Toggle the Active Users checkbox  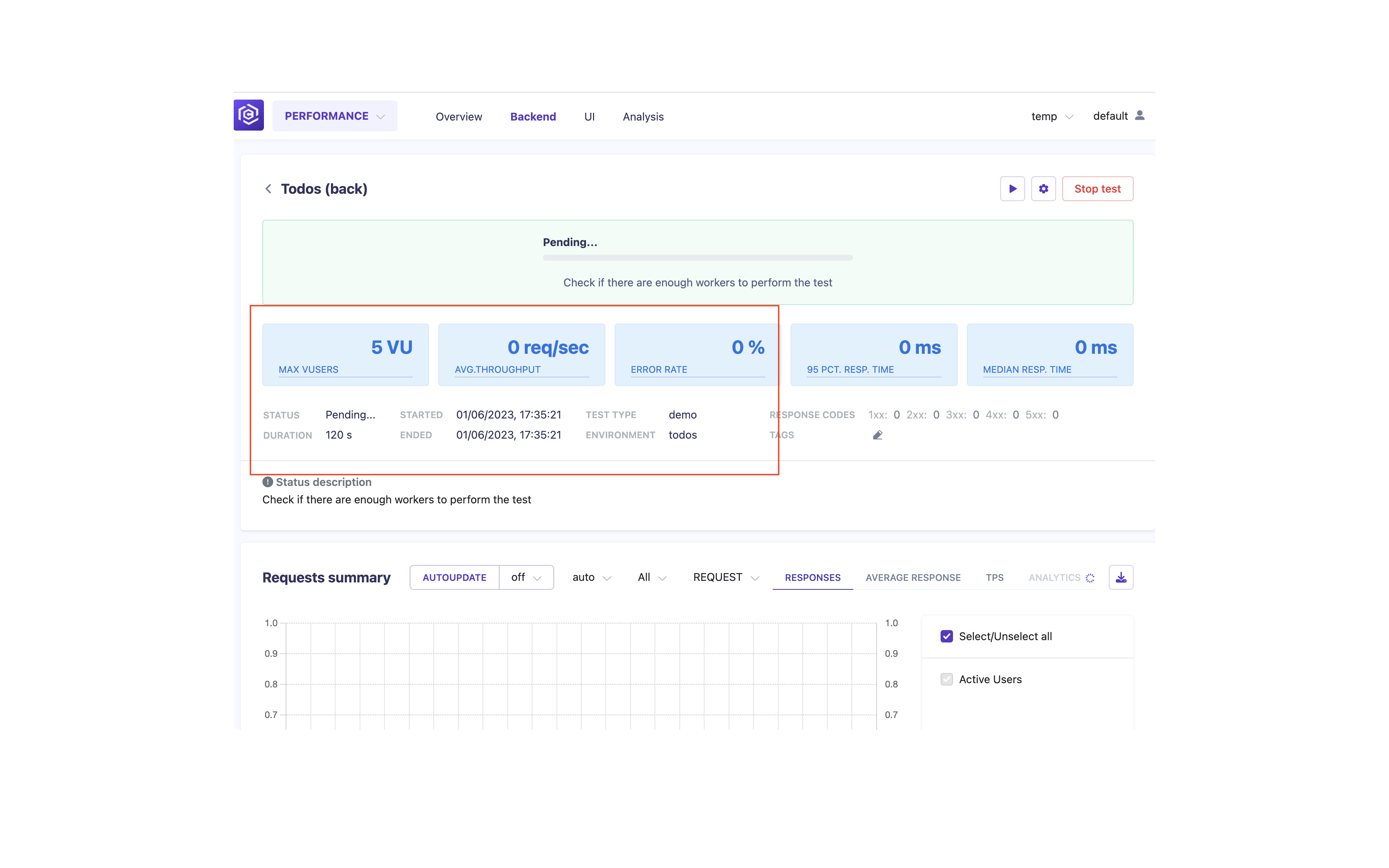(x=947, y=679)
